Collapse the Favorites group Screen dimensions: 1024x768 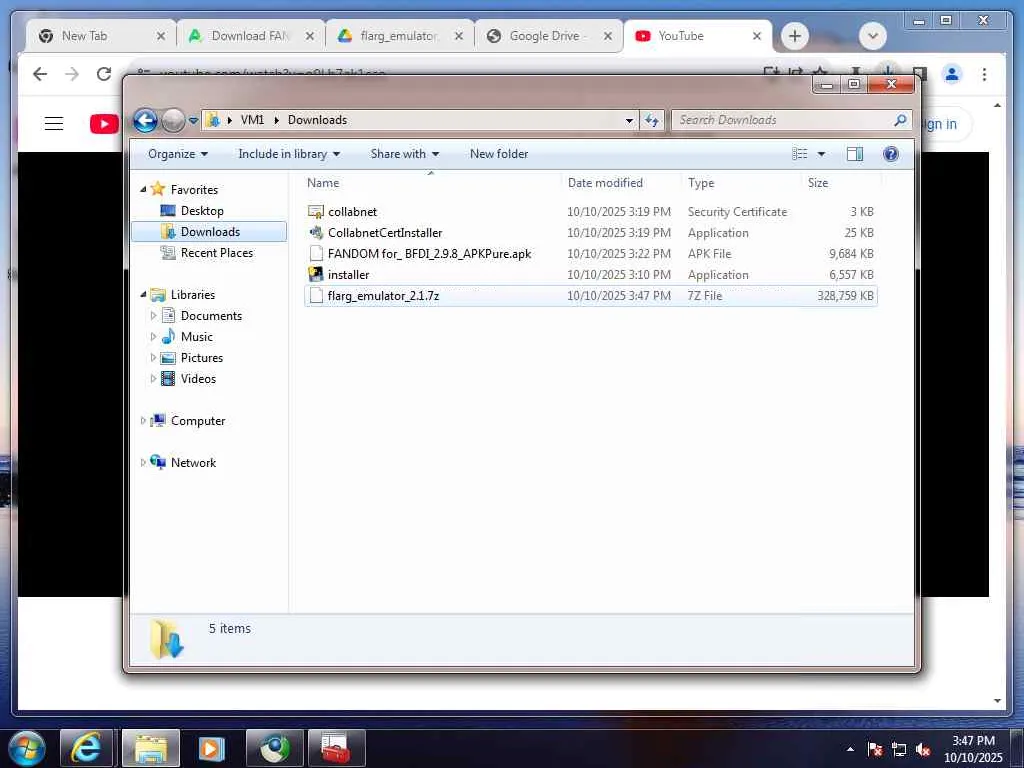click(143, 189)
